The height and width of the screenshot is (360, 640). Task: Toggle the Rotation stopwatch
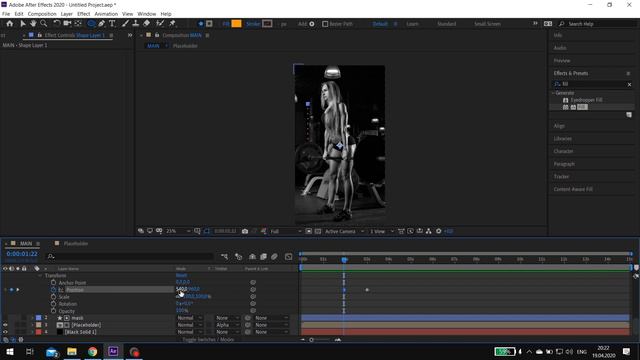pyautogui.click(x=53, y=304)
